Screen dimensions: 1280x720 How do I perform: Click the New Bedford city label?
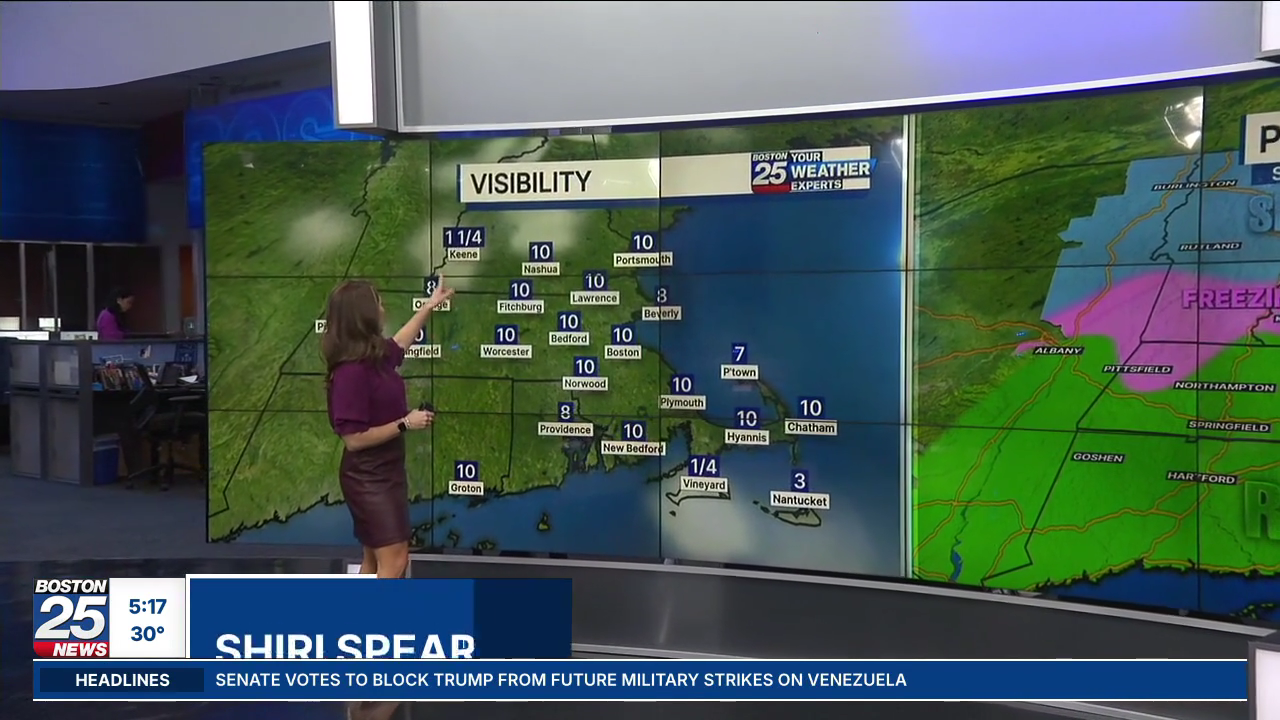pyautogui.click(x=633, y=449)
